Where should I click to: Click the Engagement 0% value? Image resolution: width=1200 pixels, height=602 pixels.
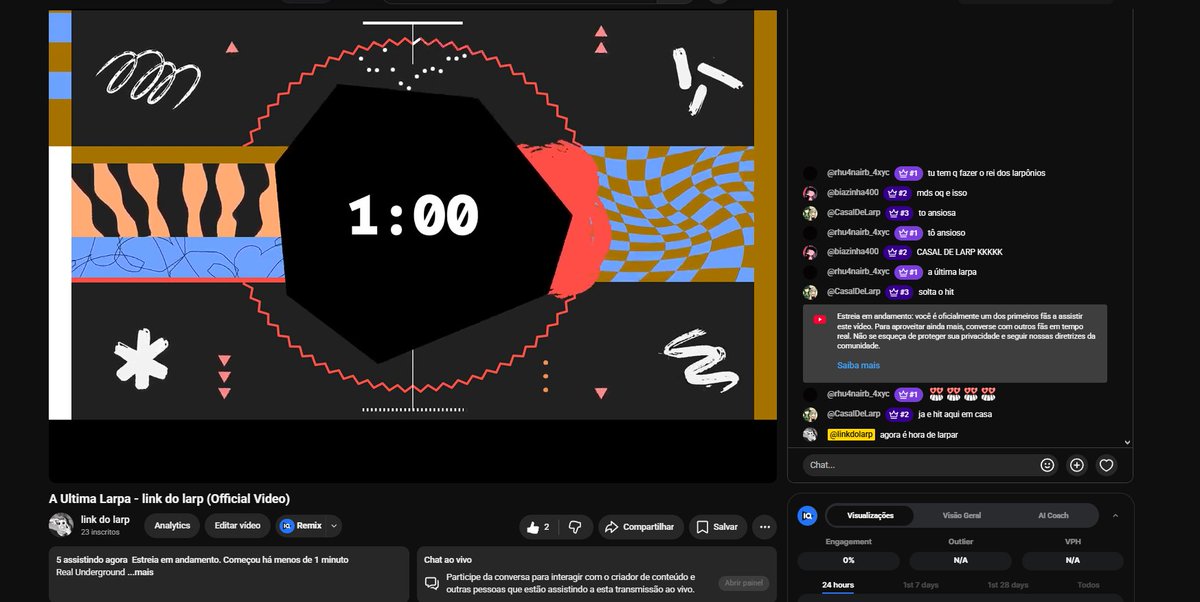pos(848,561)
